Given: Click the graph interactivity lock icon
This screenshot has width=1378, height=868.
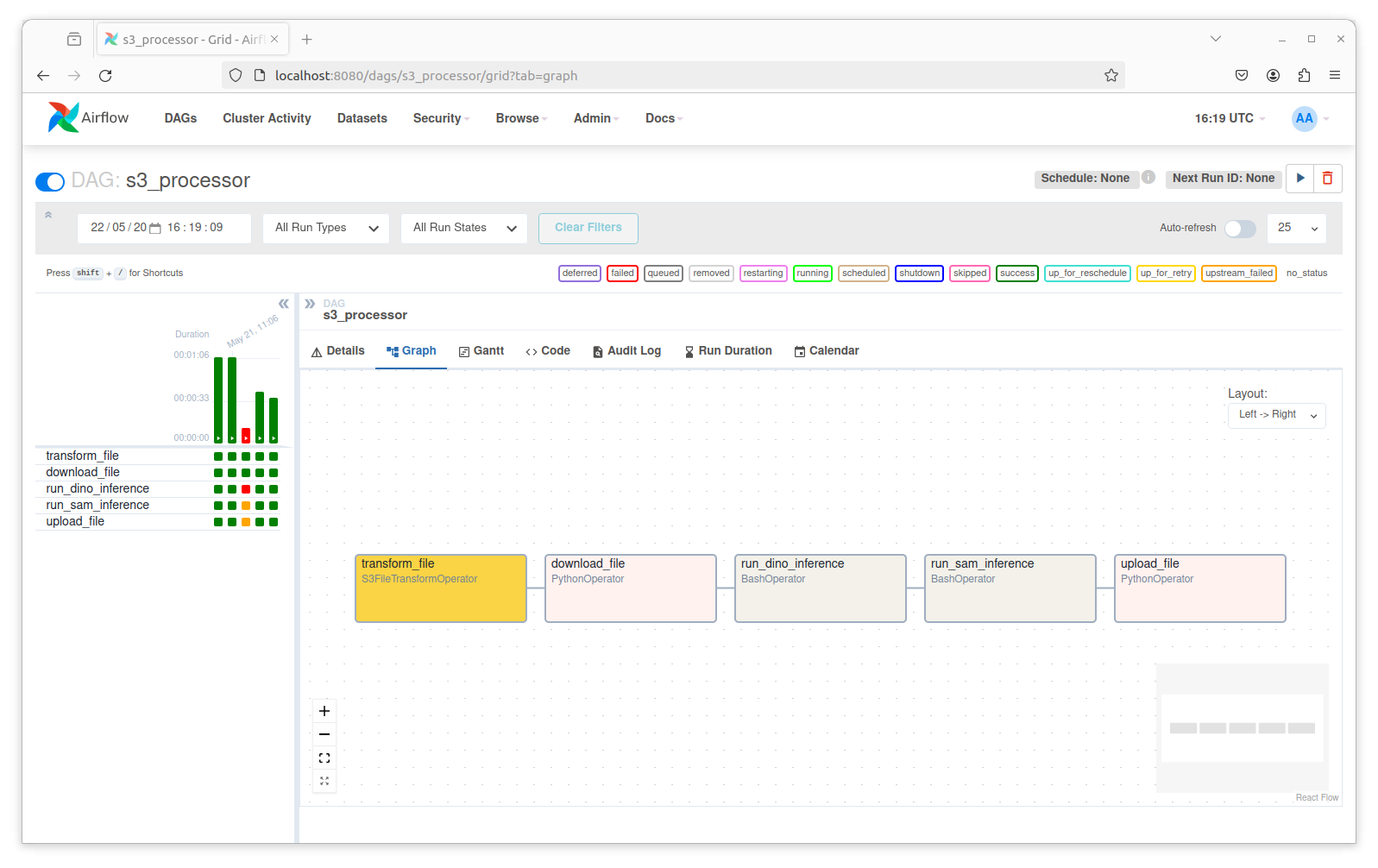Looking at the screenshot, I should pyautogui.click(x=324, y=781).
